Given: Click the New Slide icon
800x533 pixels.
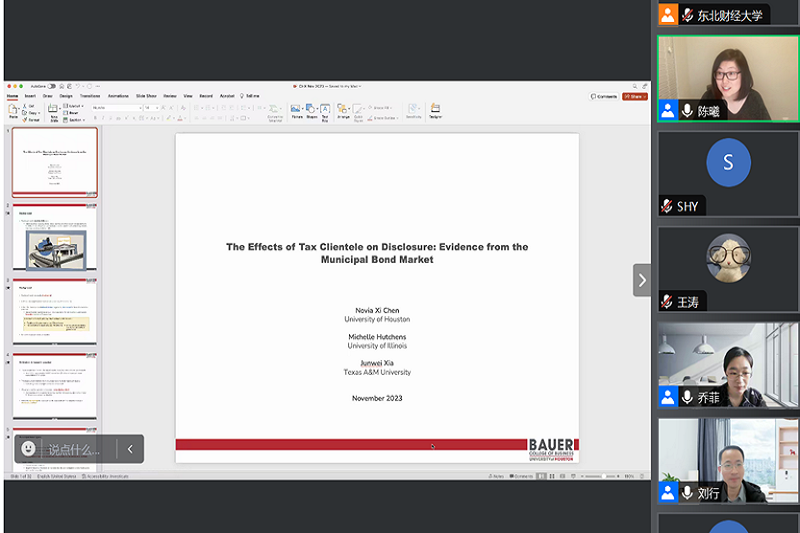Looking at the screenshot, I should pos(50,110).
